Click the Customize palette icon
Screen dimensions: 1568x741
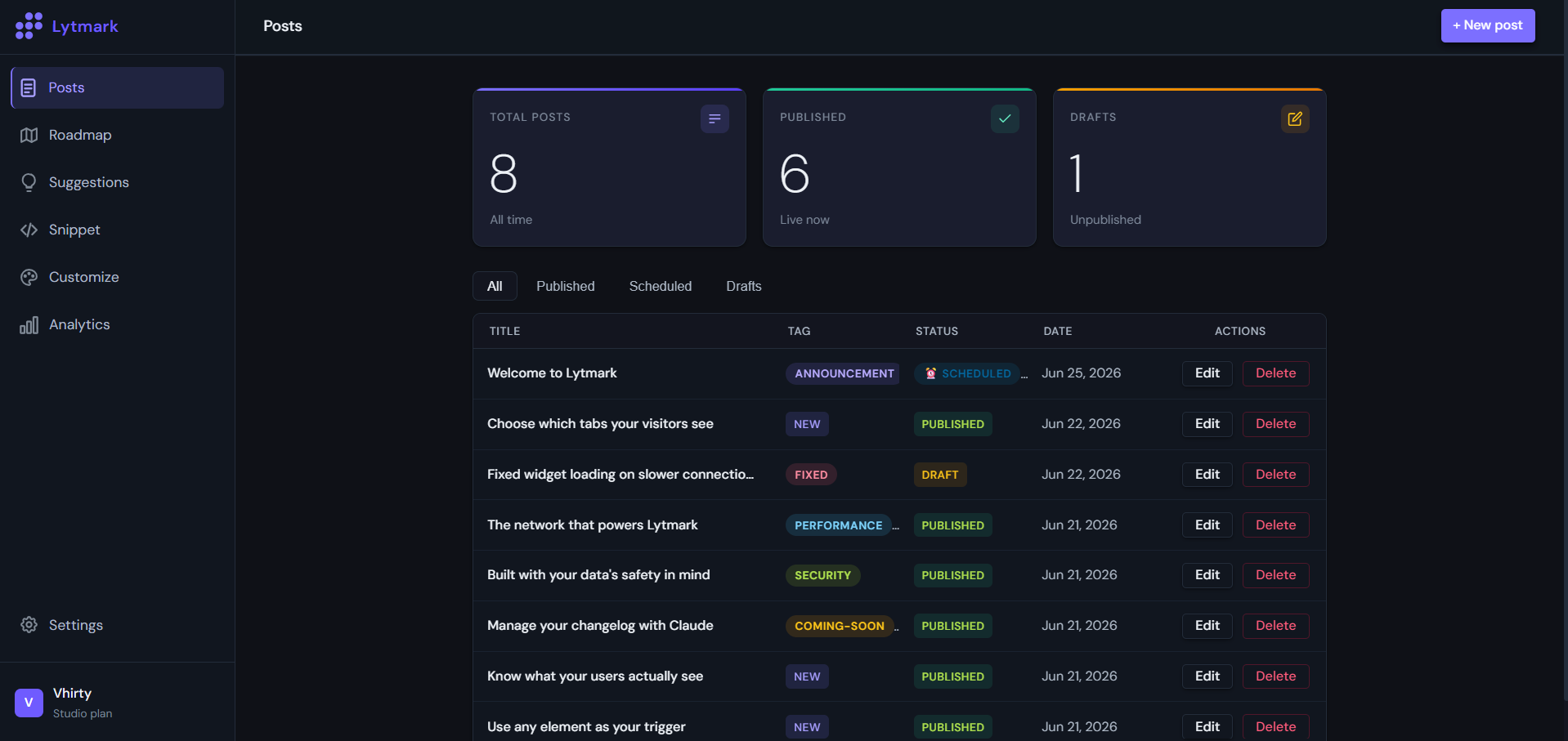tap(29, 277)
